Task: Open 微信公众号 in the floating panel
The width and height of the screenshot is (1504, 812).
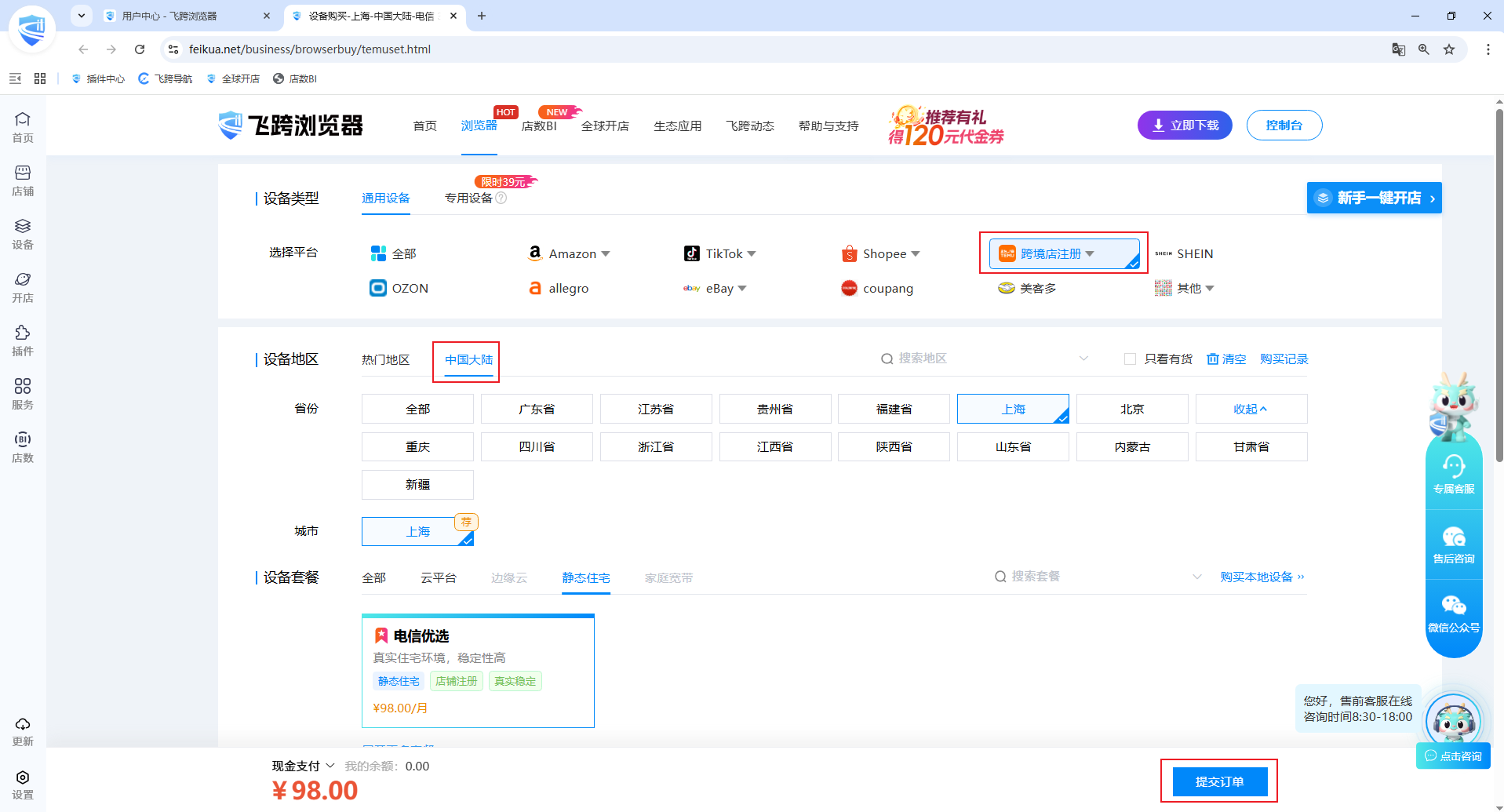Action: tap(1454, 614)
